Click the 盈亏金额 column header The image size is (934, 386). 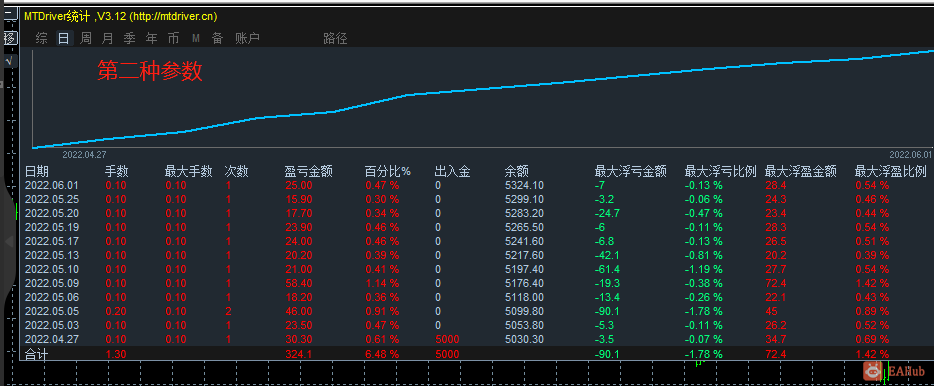click(x=309, y=172)
